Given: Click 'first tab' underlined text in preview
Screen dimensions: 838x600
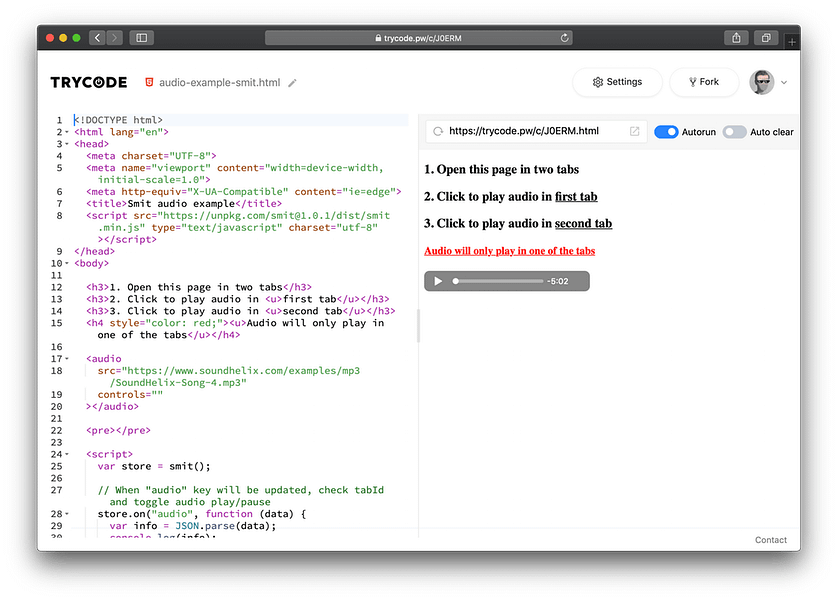Looking at the screenshot, I should (576, 197).
